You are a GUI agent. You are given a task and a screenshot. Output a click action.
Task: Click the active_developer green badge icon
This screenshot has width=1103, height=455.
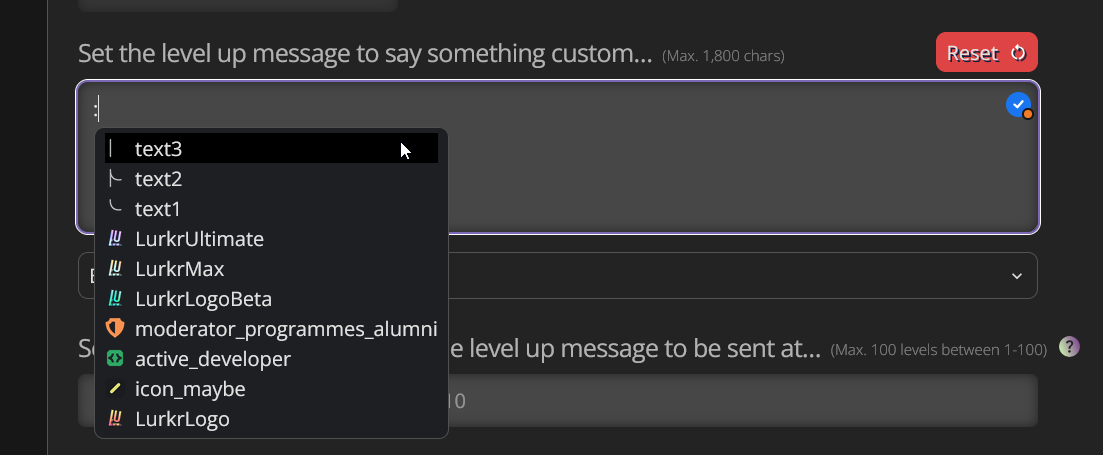pos(115,359)
